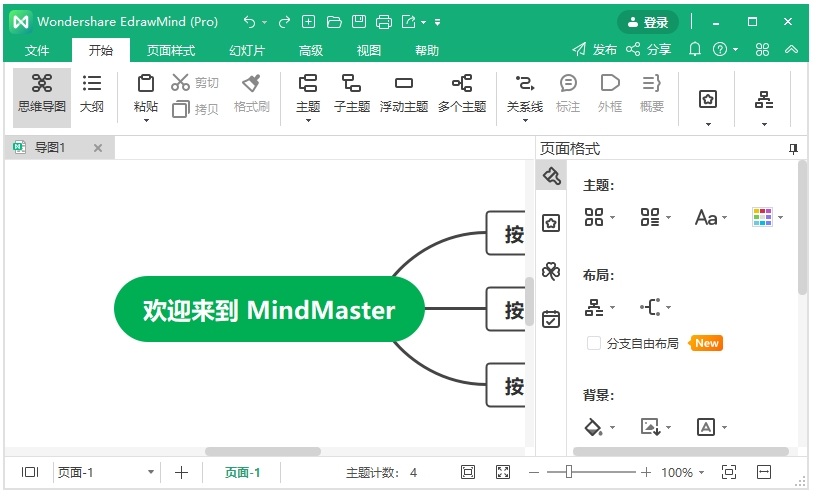Screen dimensions: 814x493
Task: Enable 分支自由布局 checkbox
Action: (x=593, y=344)
